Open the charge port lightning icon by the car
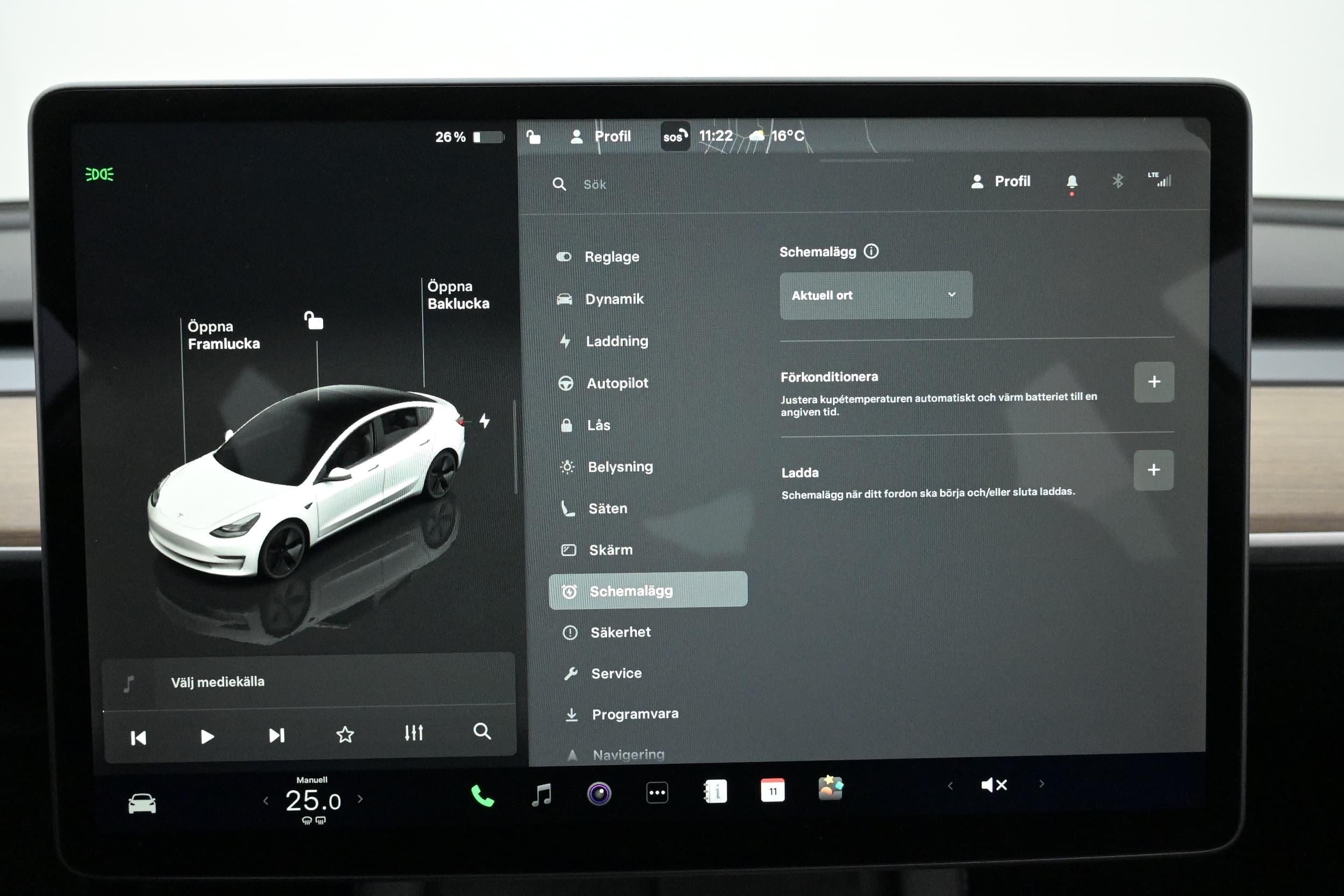 484,421
